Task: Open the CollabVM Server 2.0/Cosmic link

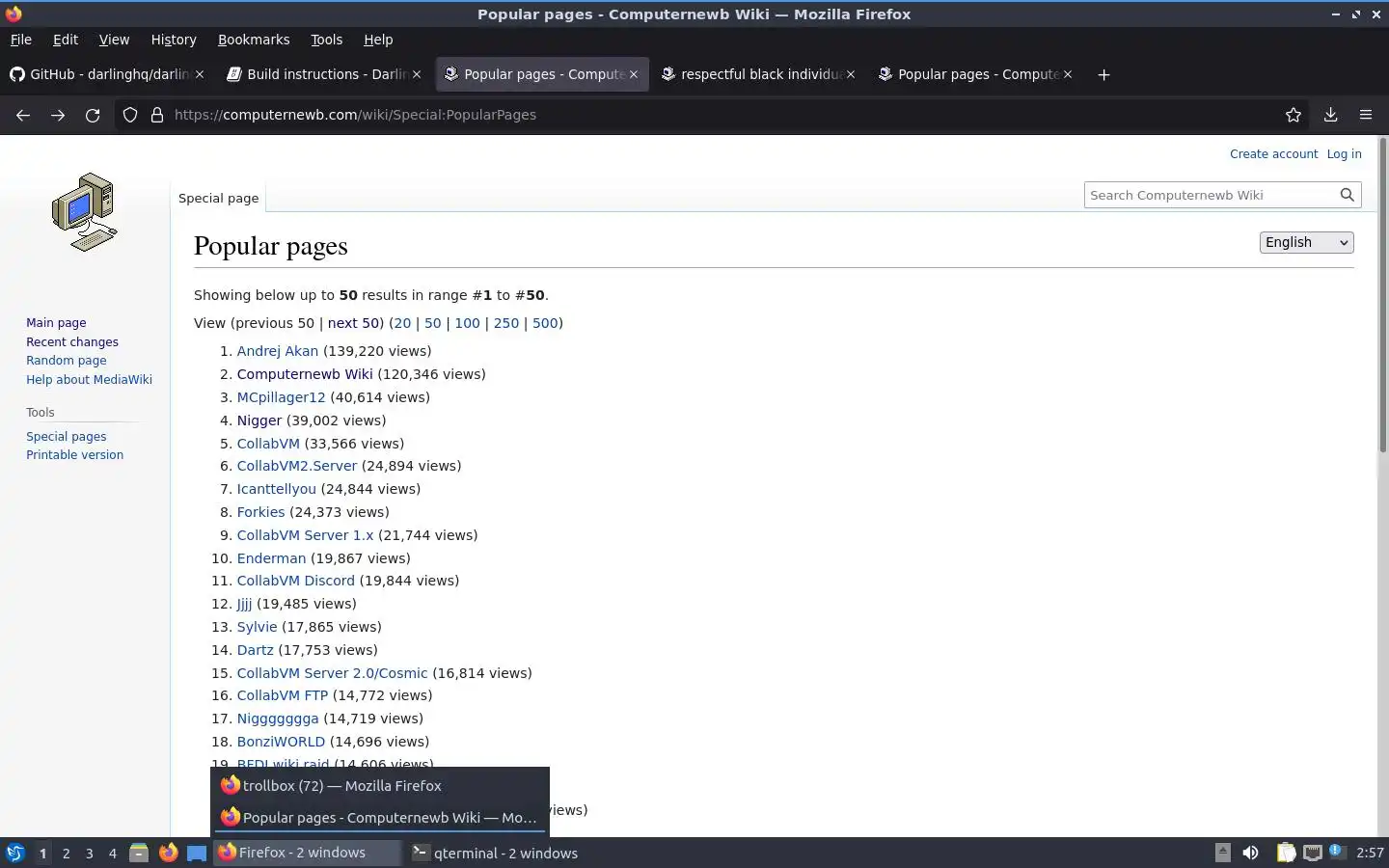Action: (332, 673)
